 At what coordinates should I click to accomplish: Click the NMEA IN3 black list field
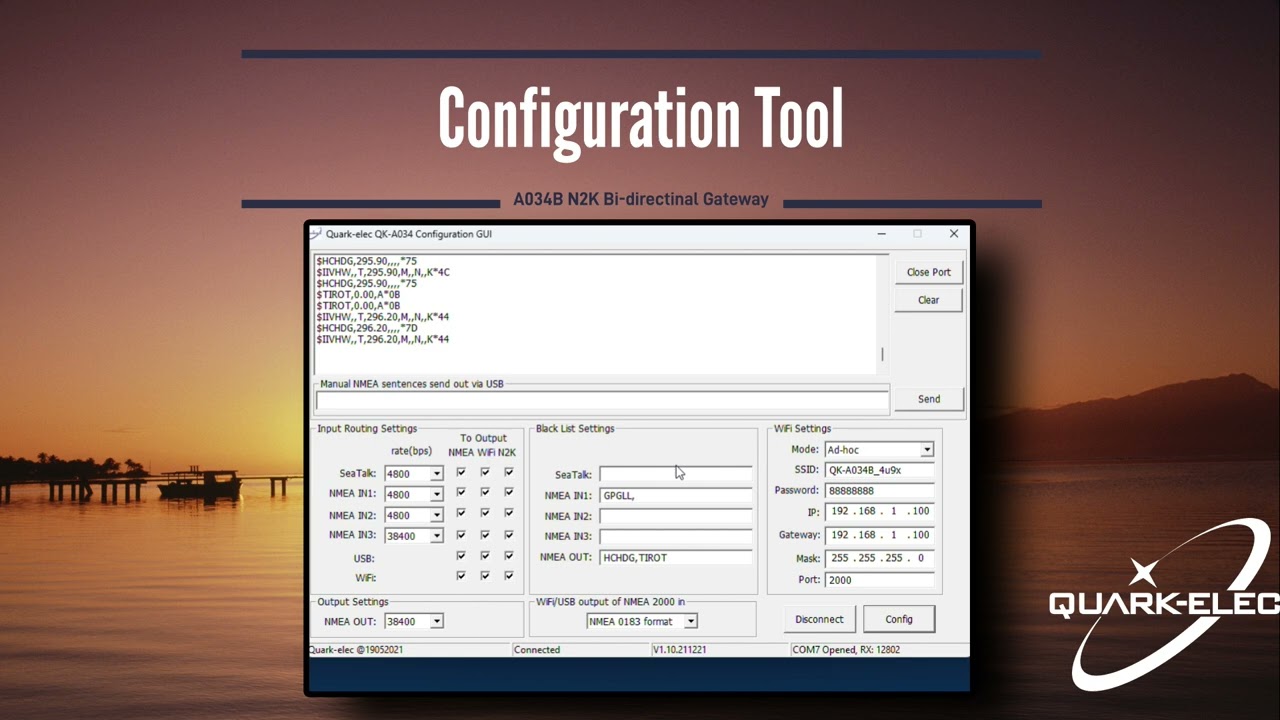676,537
